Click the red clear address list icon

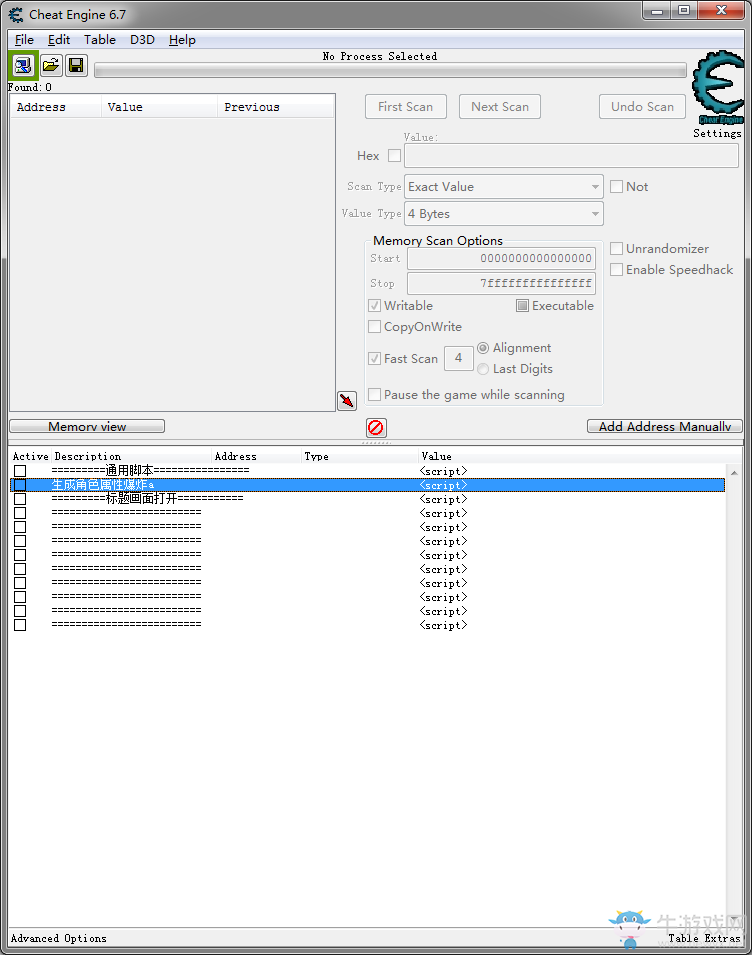(x=376, y=428)
